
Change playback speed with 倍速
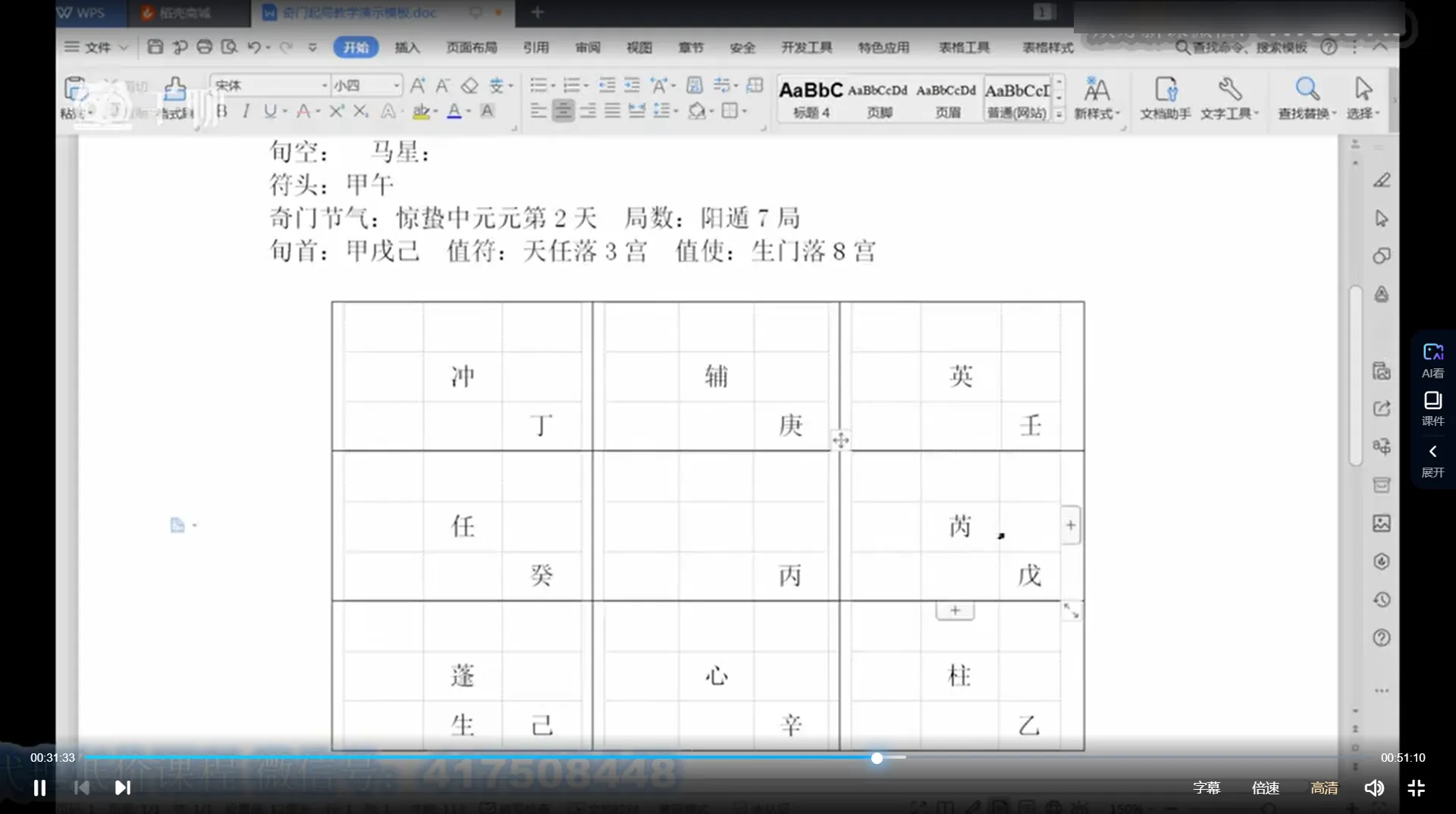(x=1266, y=788)
